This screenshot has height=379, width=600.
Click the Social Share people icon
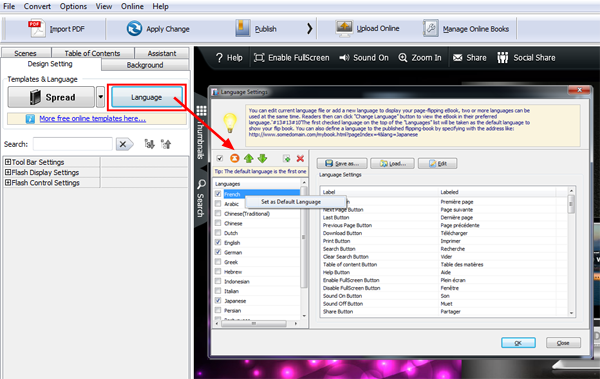tap(502, 58)
